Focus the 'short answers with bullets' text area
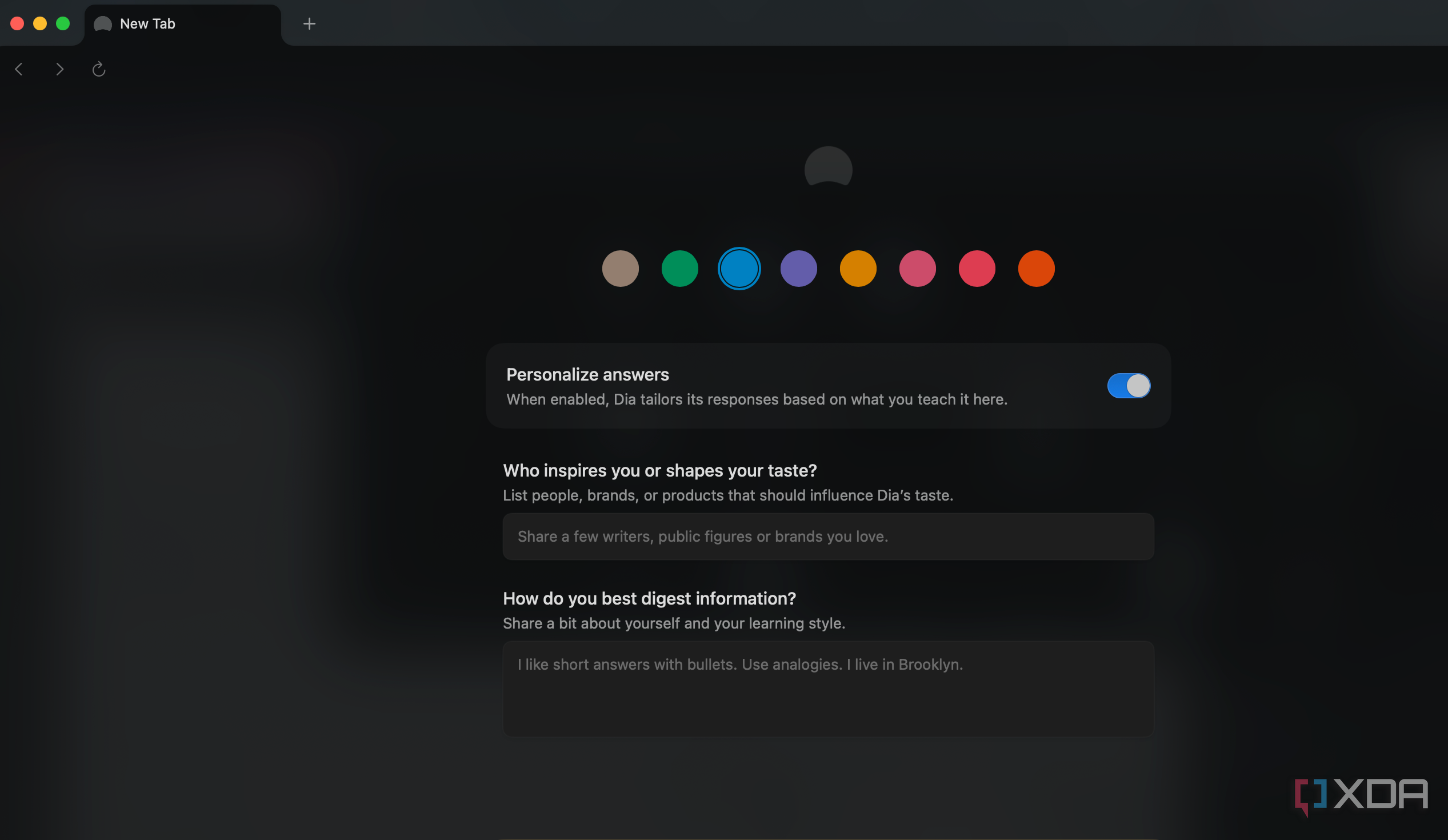 [x=828, y=689]
